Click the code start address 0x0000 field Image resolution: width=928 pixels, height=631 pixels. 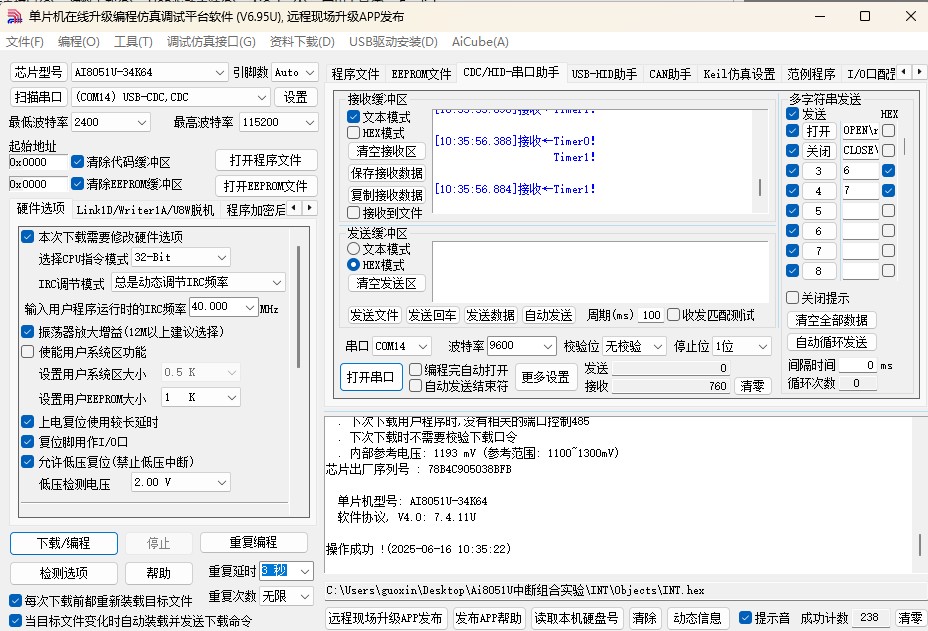pos(38,162)
